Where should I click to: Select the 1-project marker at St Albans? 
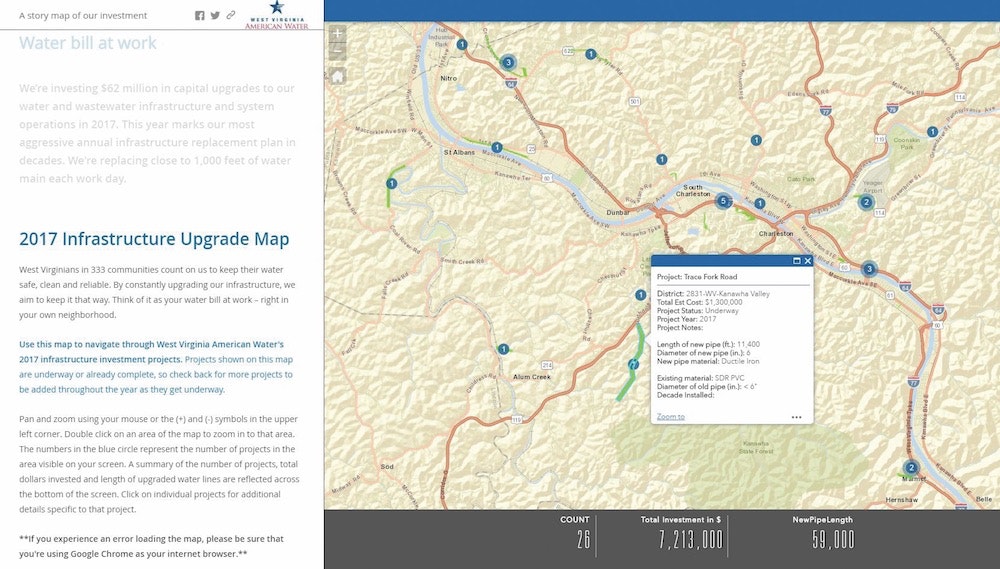(x=497, y=147)
